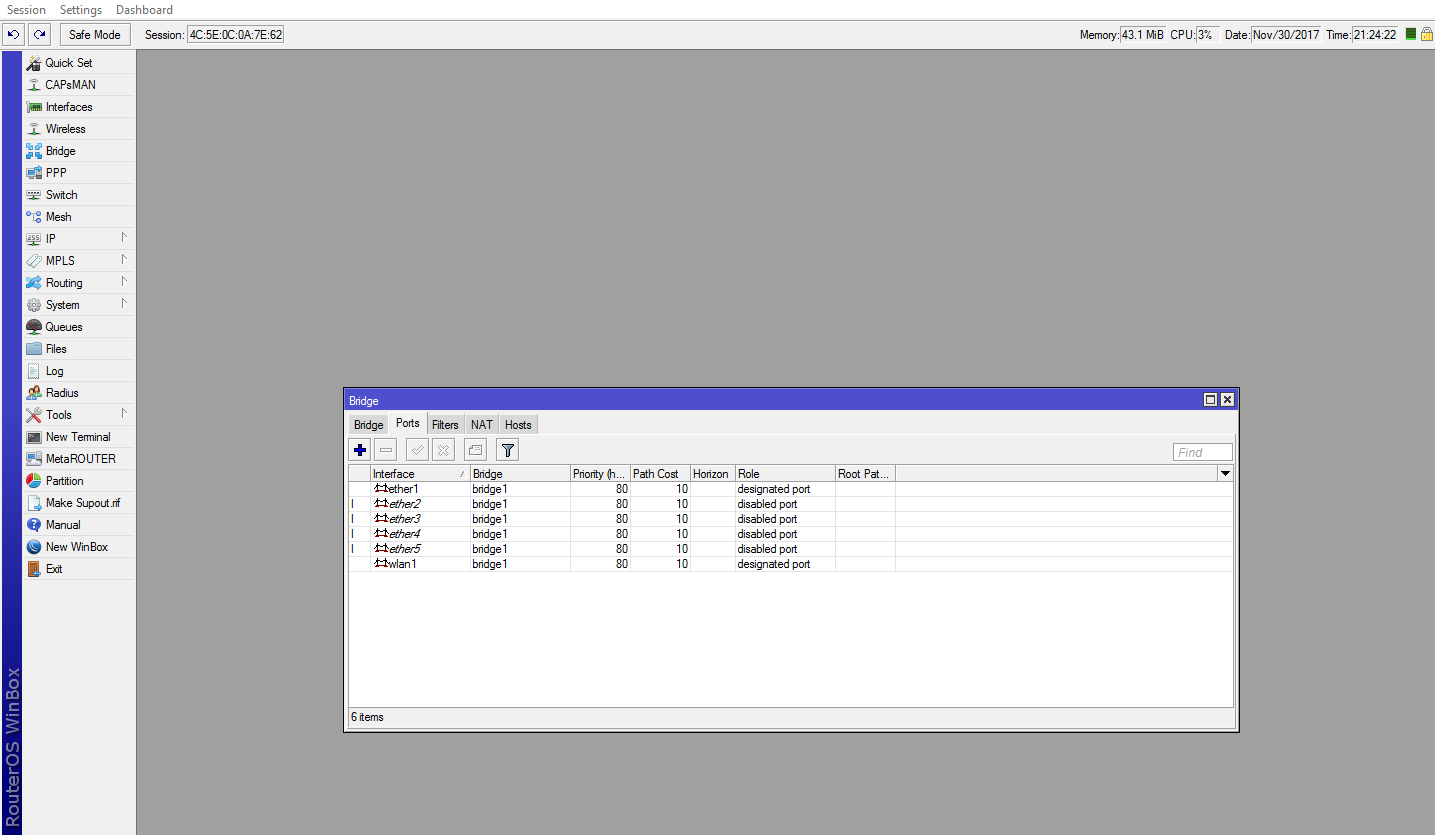Select the ether5 port row
The image size is (1435, 835).
[x=790, y=549]
